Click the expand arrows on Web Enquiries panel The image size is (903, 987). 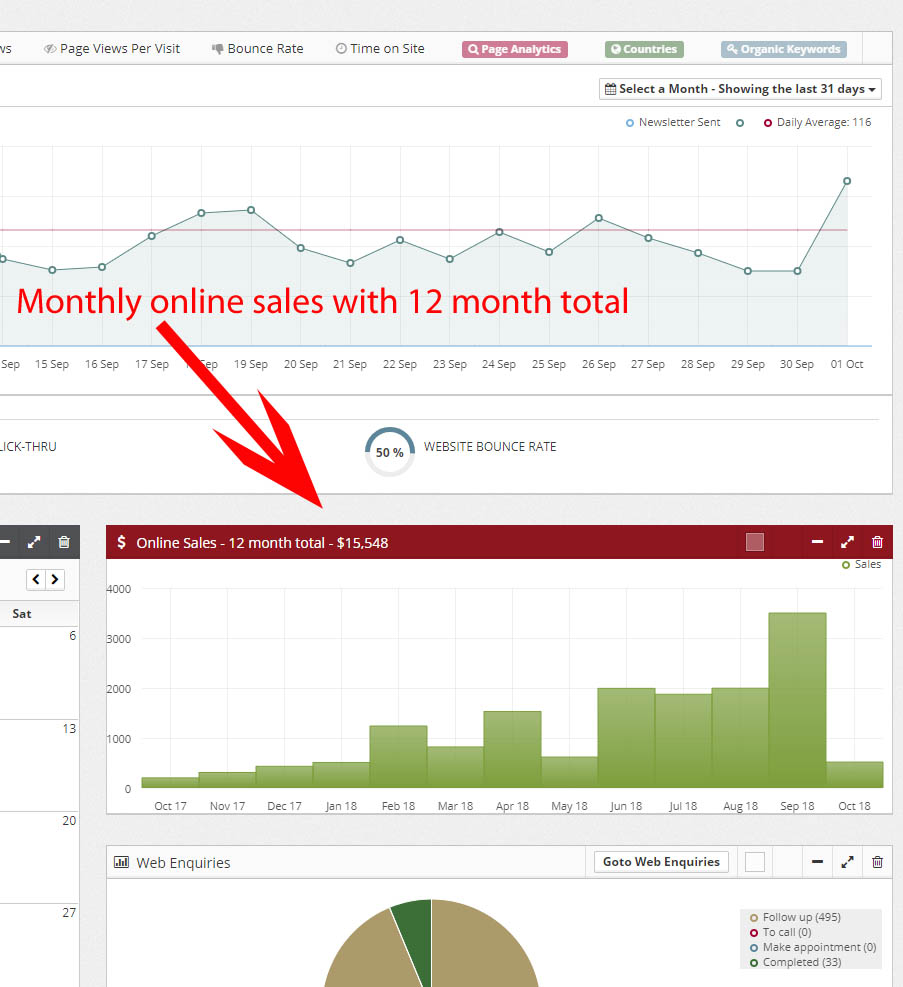[847, 861]
